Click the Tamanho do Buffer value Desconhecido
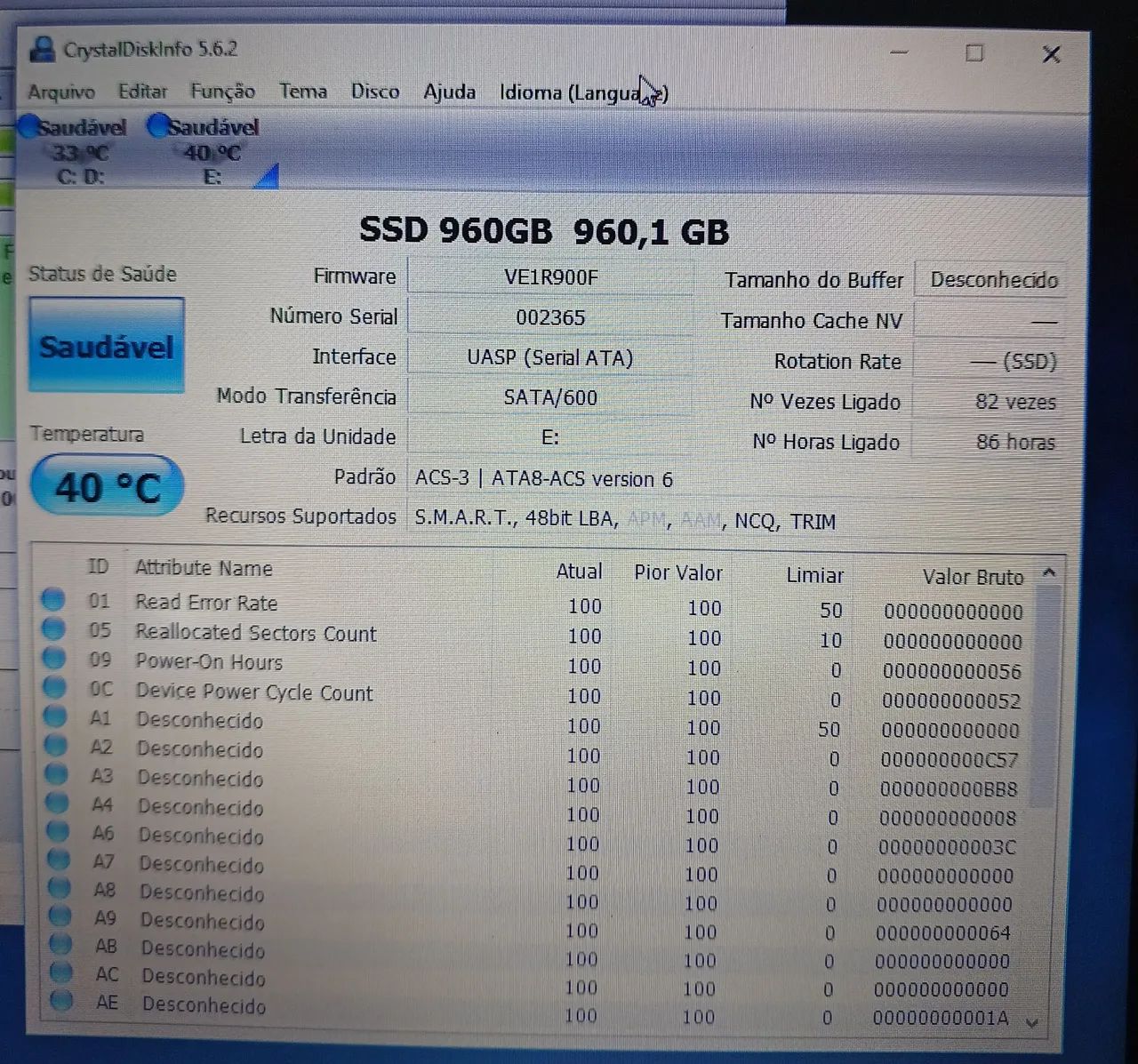This screenshot has height=1064, width=1138. [x=992, y=280]
